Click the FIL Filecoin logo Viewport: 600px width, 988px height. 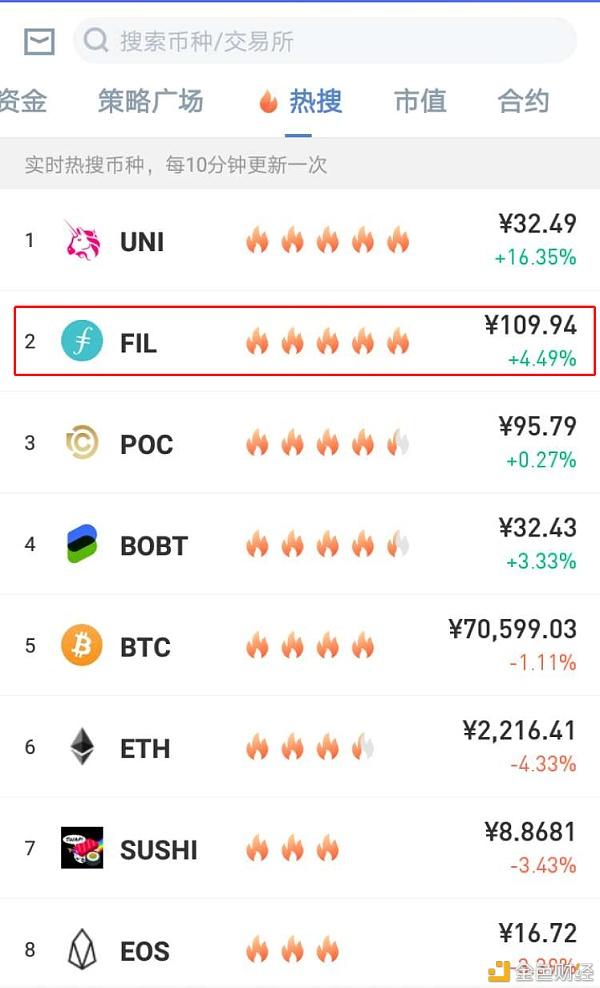(82, 341)
